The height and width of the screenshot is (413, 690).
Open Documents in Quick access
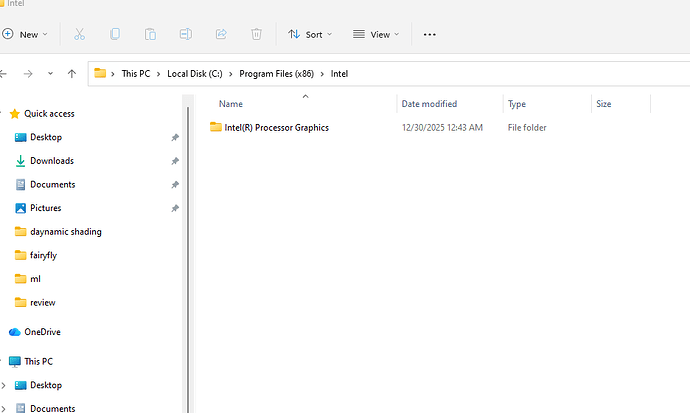[52, 185]
